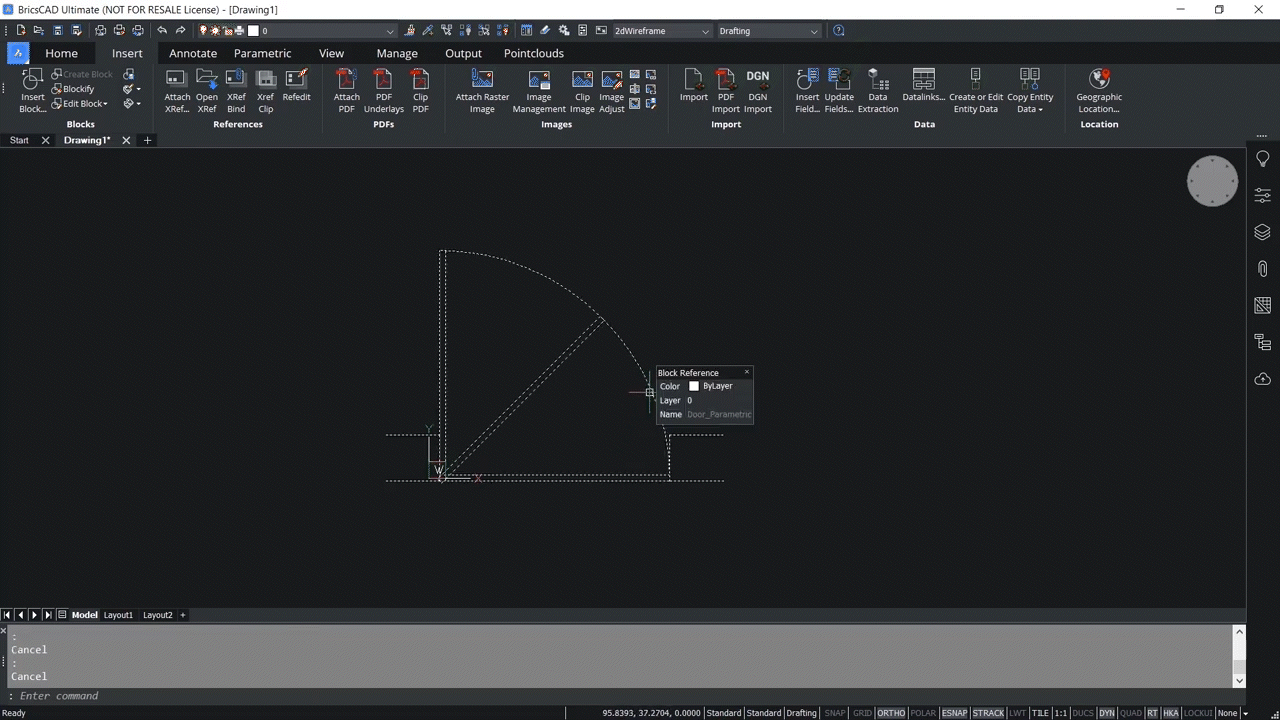This screenshot has height=720, width=1280.
Task: Open the cloud panel in sidebar
Action: pos(1262,379)
